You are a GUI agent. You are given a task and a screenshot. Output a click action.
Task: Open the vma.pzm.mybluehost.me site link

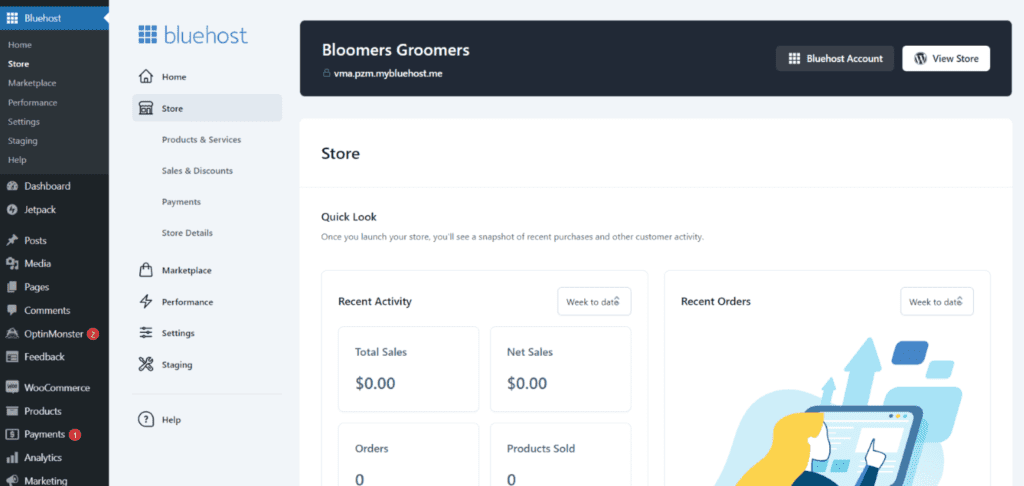[388, 74]
